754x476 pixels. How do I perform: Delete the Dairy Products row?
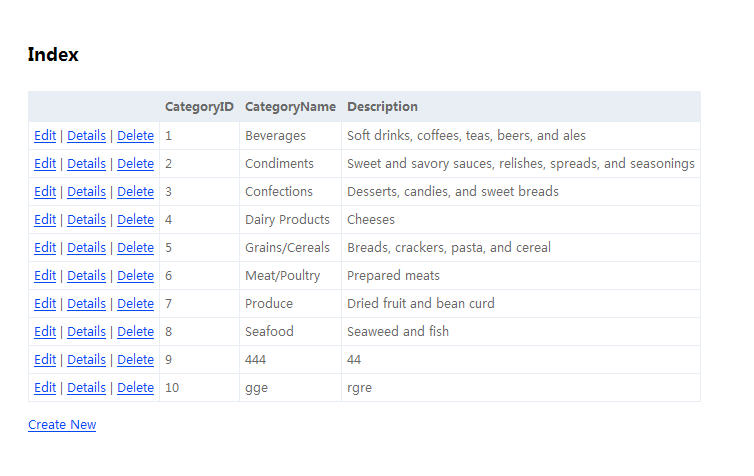point(135,220)
